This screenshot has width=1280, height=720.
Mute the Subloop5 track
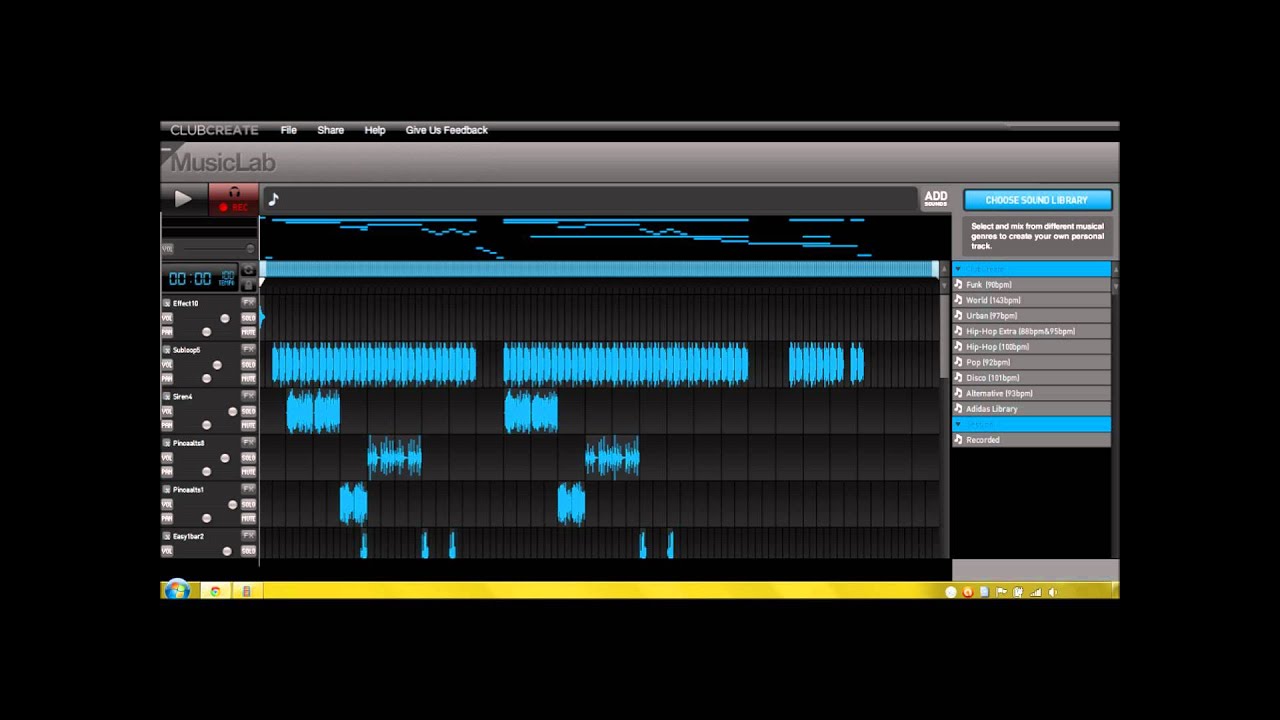click(x=249, y=379)
